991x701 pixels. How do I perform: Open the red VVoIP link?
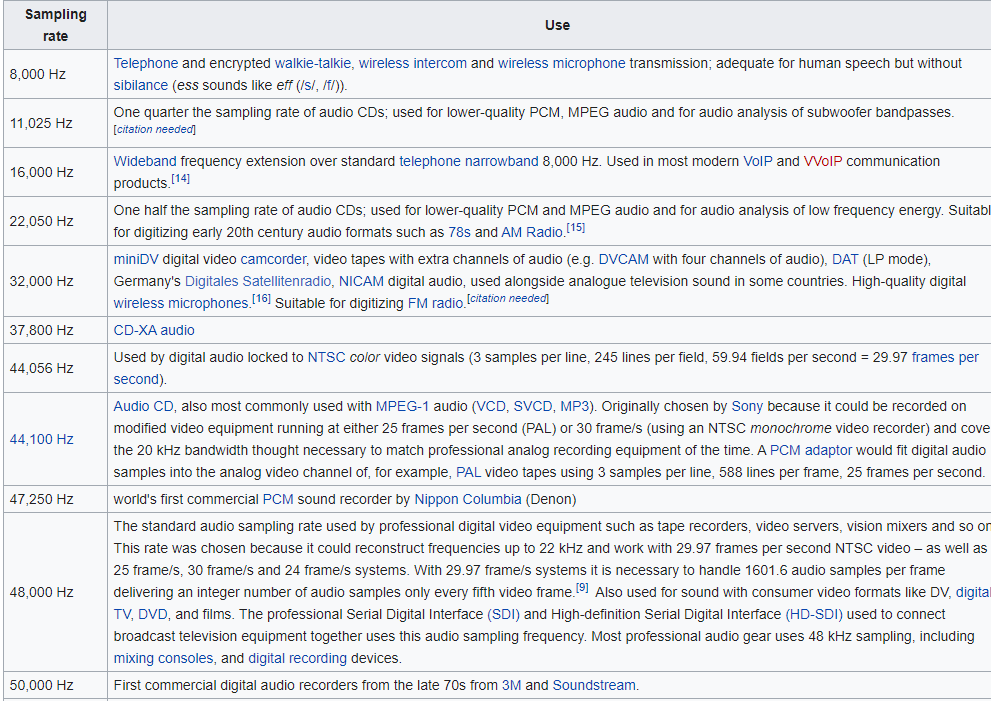823,161
